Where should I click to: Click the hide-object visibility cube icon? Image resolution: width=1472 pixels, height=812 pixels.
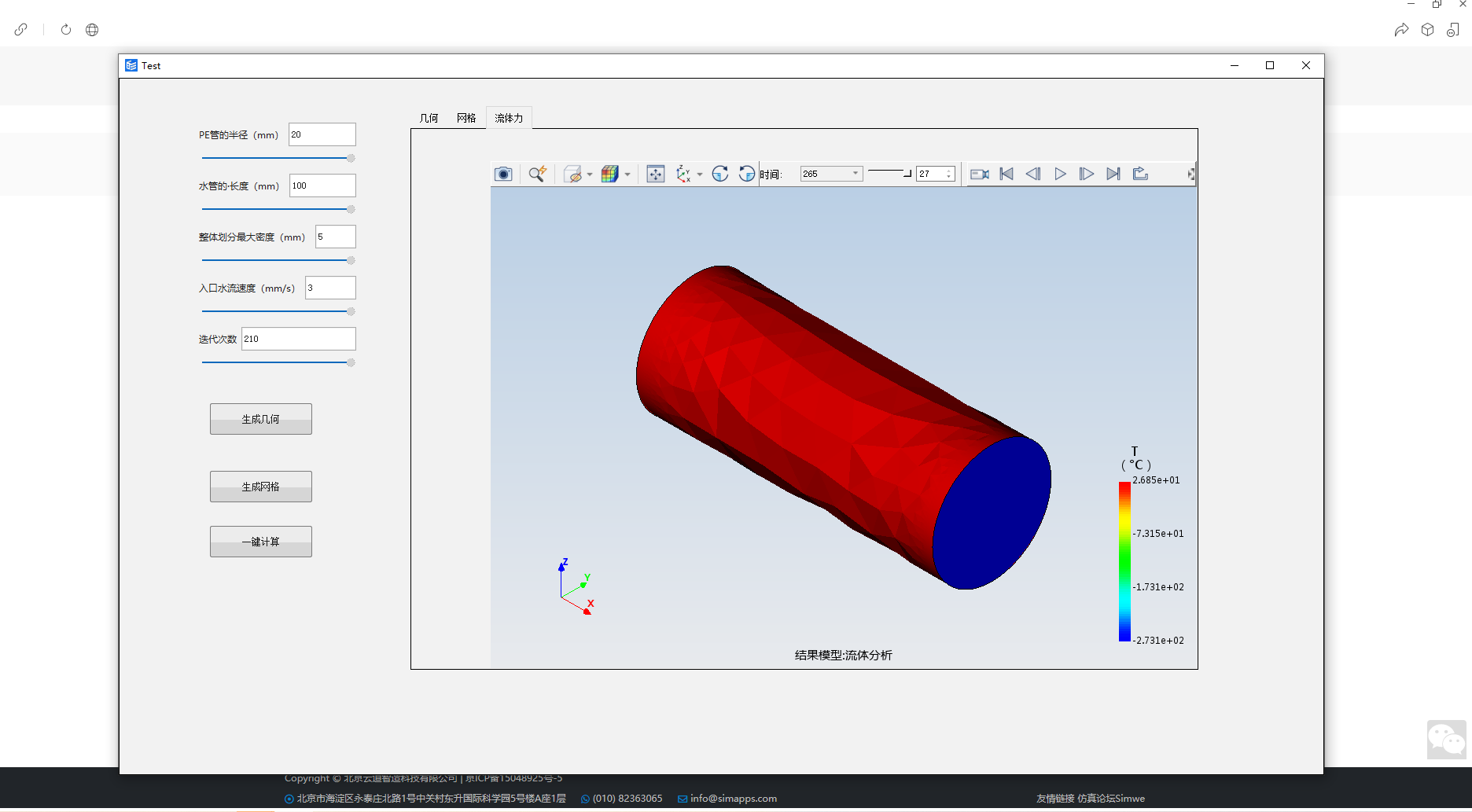(x=573, y=174)
